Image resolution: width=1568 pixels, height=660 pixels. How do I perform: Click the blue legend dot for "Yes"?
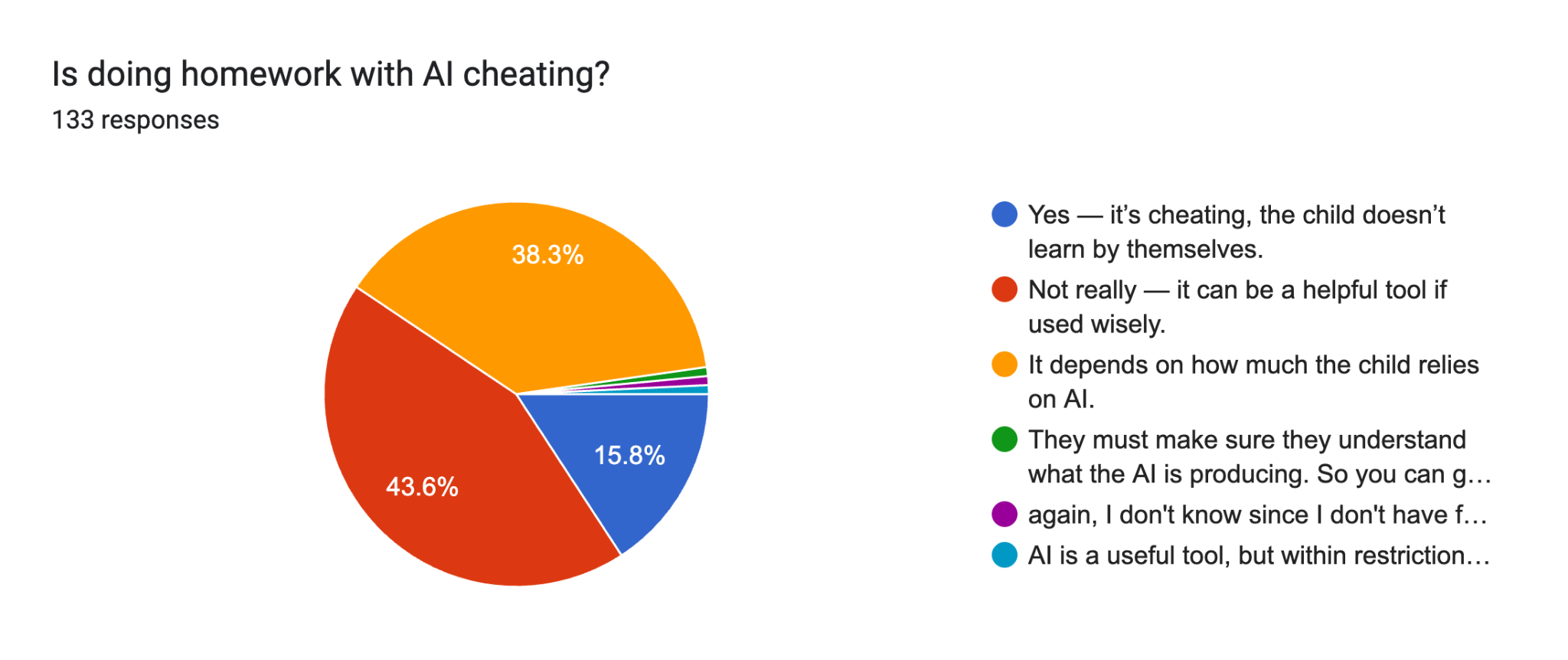click(x=1004, y=214)
